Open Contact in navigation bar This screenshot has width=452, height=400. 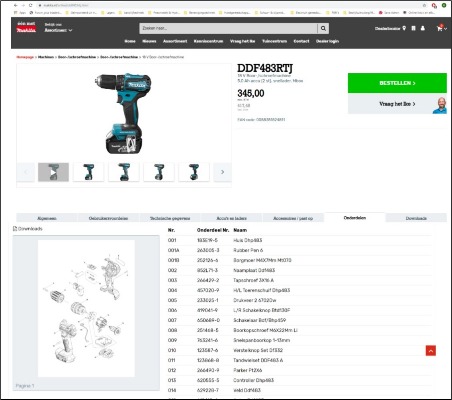[301, 41]
